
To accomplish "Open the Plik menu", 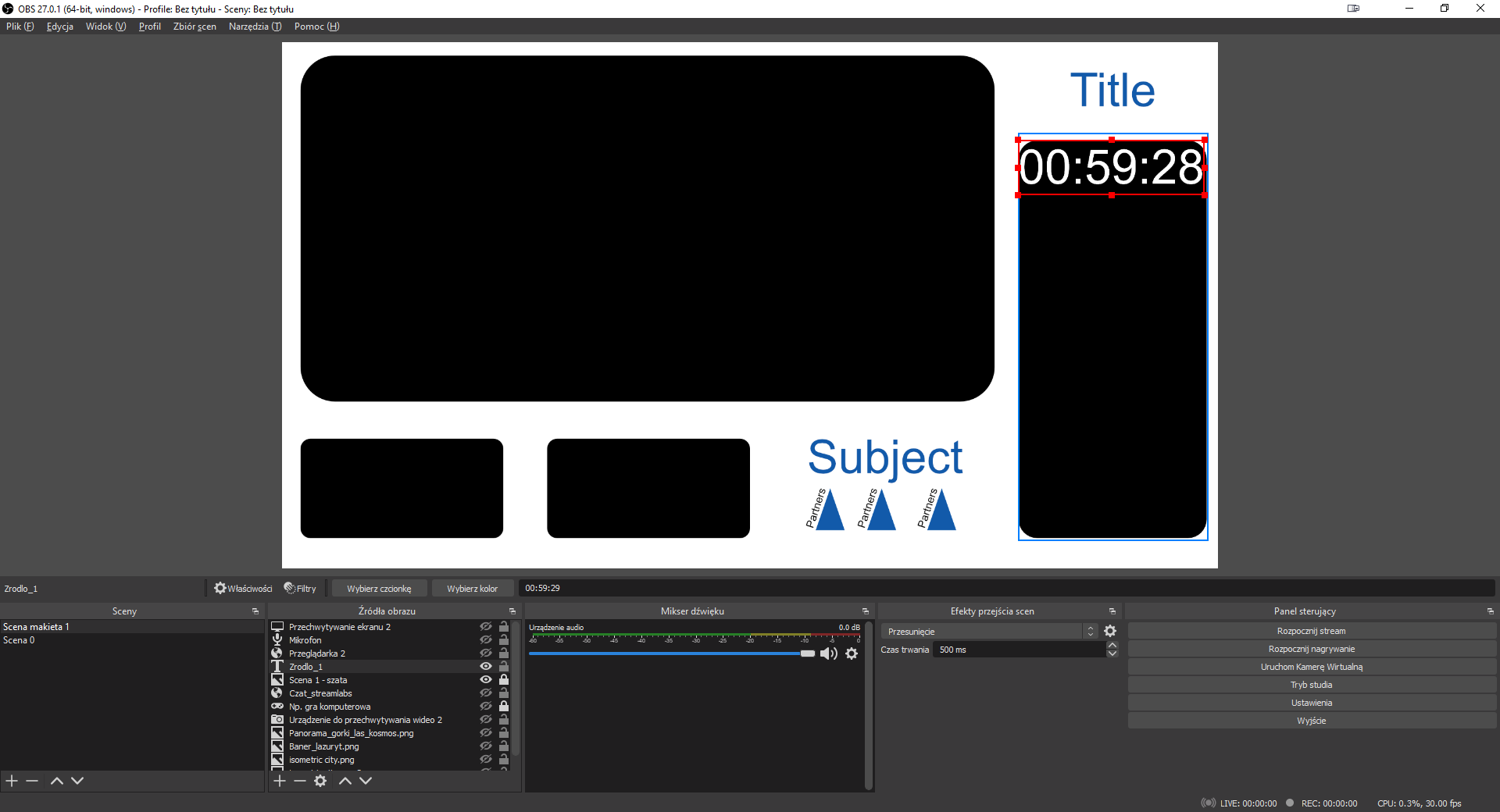I will click(x=20, y=27).
